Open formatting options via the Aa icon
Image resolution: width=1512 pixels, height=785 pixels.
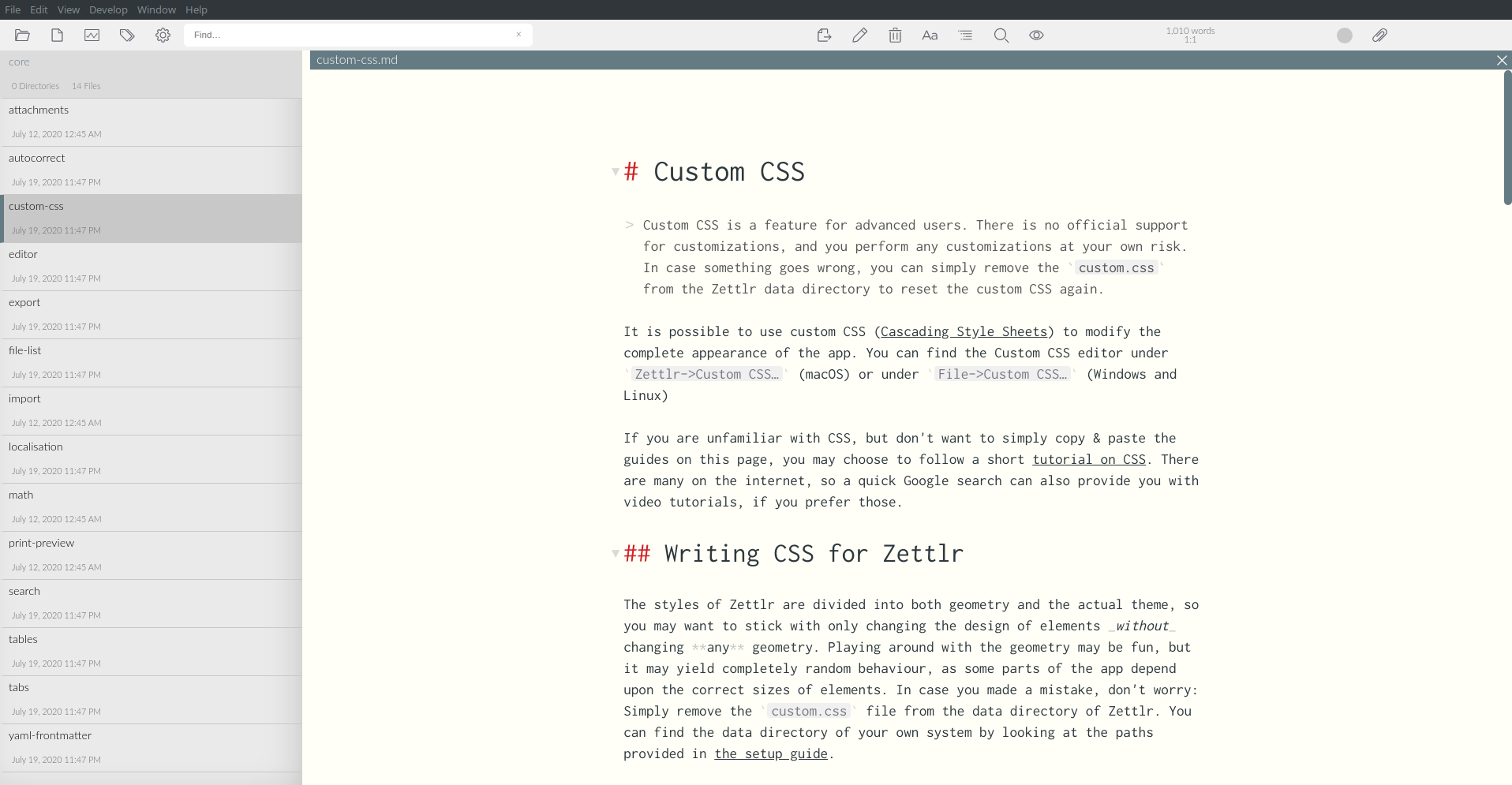point(930,36)
